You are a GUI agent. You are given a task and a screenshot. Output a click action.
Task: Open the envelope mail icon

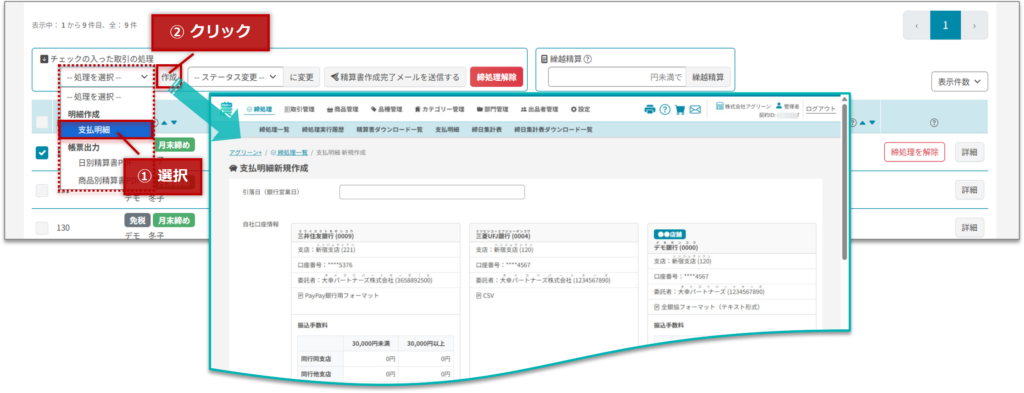(695, 110)
